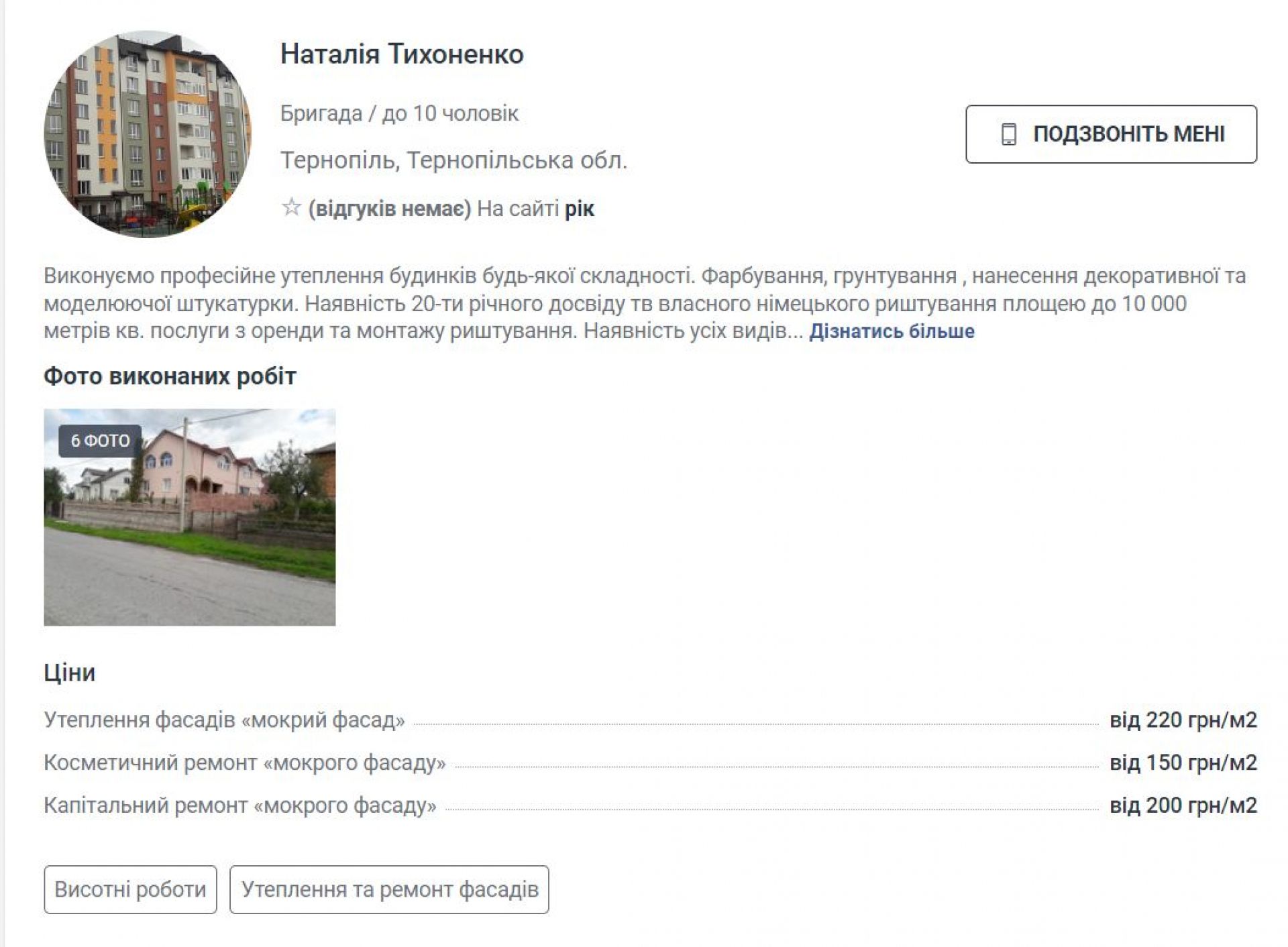The image size is (1288, 947).
Task: Click Косметичний ремонт «мокрого фасаду» row
Action: pos(245,763)
